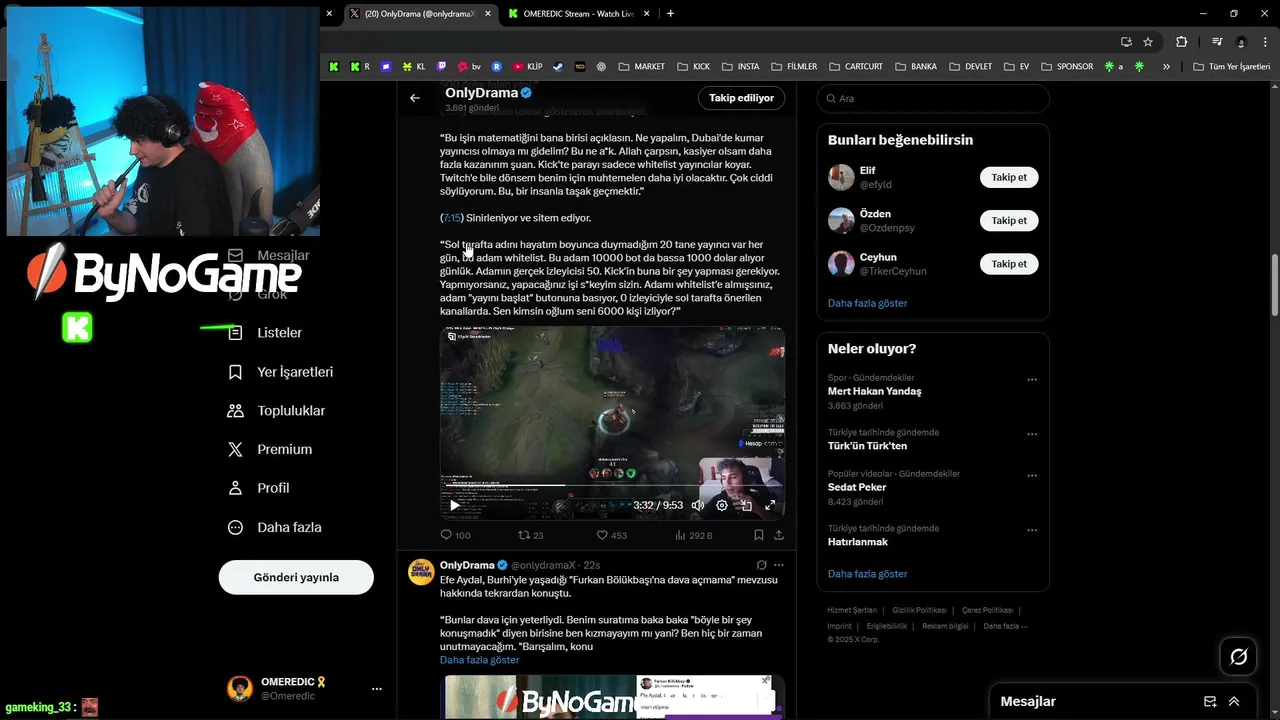Open more options for Sedat Peker trend
This screenshot has height=720, width=1280.
(1032, 476)
